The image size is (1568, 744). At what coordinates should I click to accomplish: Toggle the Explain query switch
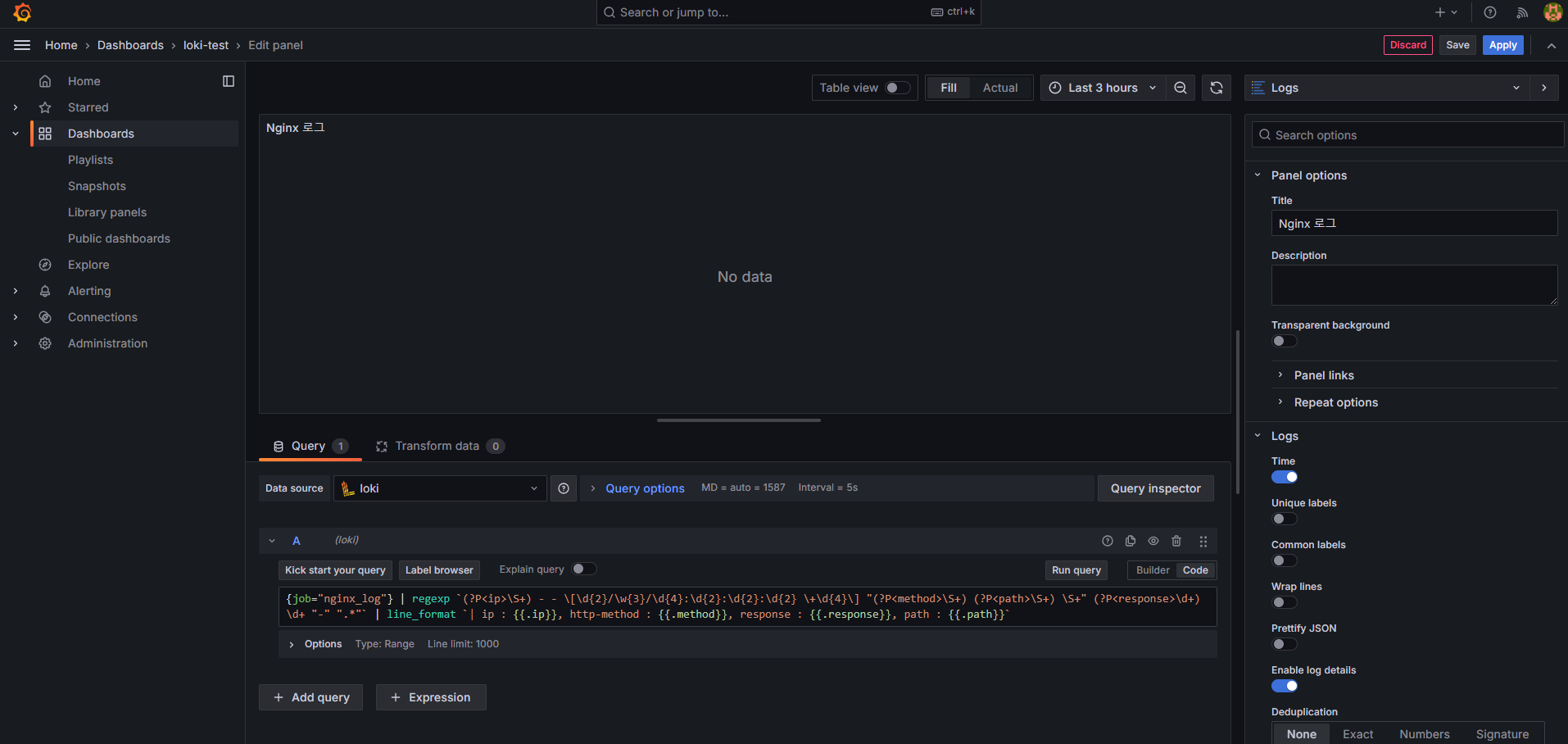pyautogui.click(x=584, y=569)
